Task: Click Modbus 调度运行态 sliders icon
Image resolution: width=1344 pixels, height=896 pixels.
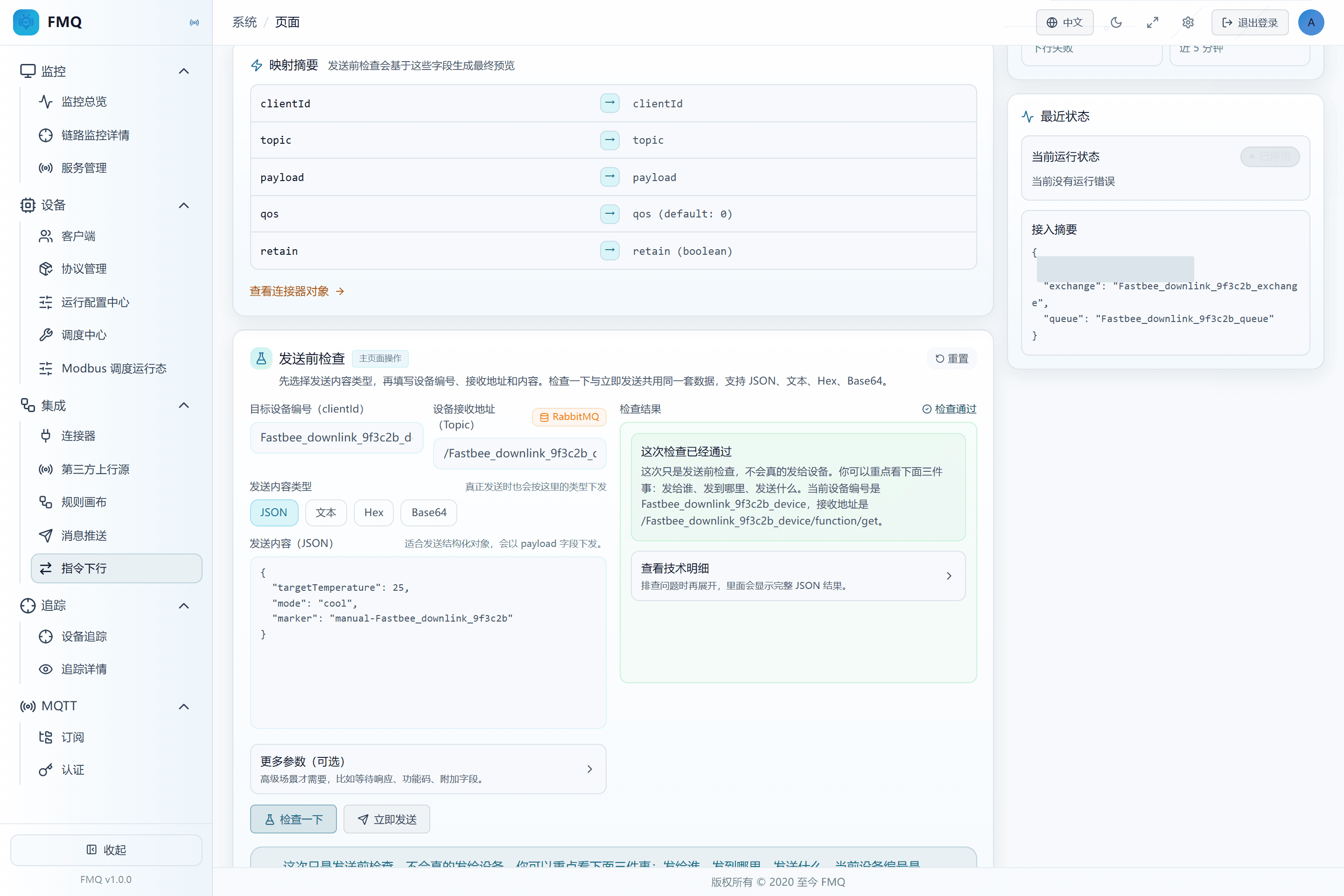Action: tap(46, 369)
